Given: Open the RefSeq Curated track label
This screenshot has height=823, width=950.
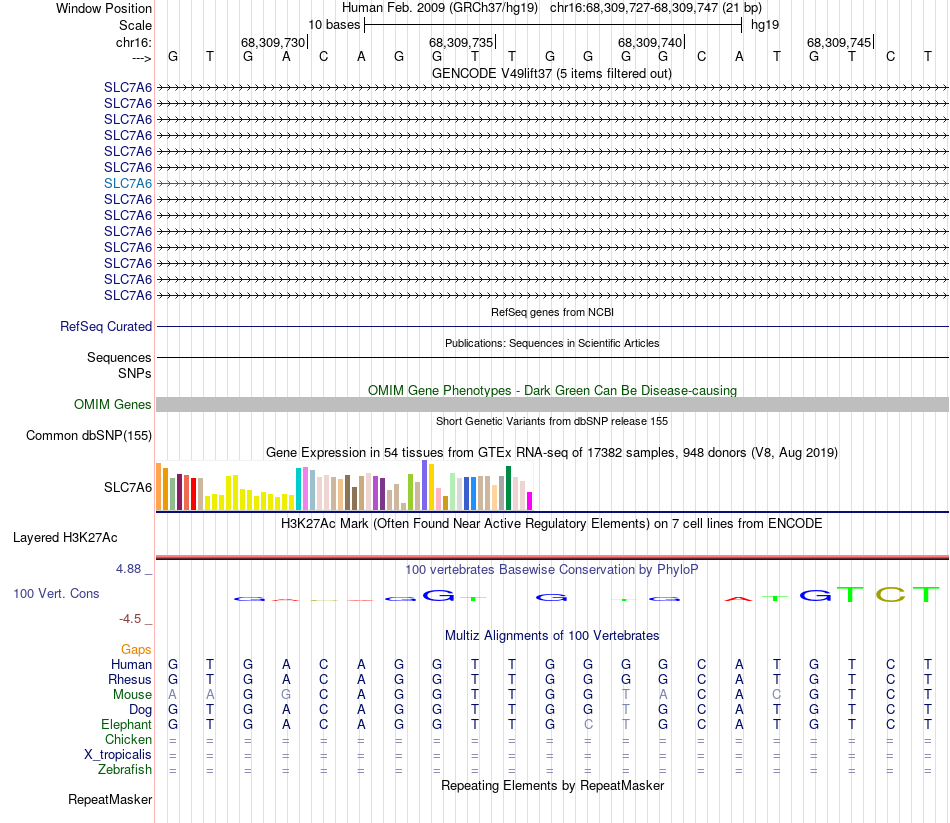Looking at the screenshot, I should tap(106, 326).
